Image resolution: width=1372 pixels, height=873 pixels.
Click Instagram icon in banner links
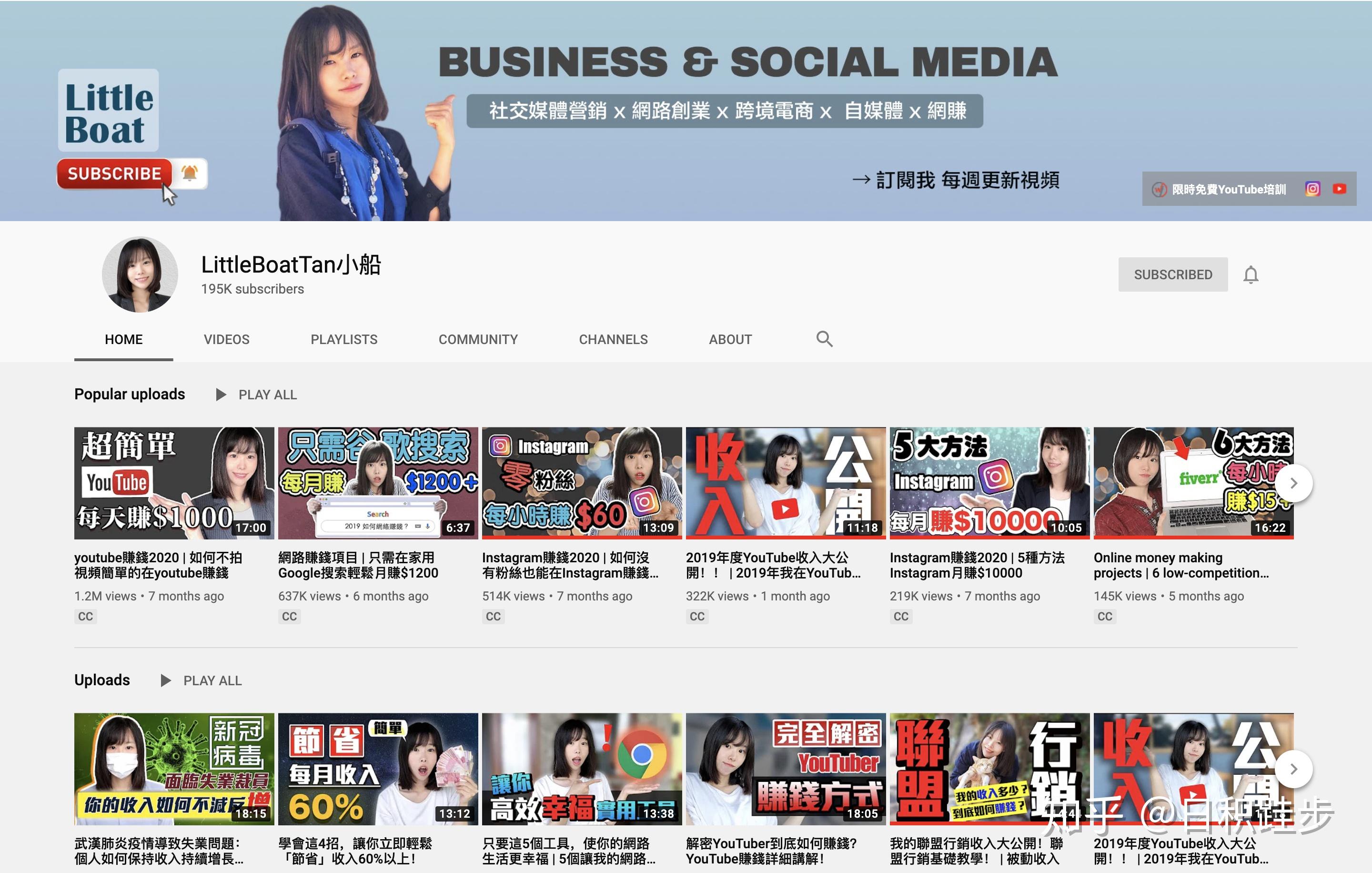(x=1312, y=189)
